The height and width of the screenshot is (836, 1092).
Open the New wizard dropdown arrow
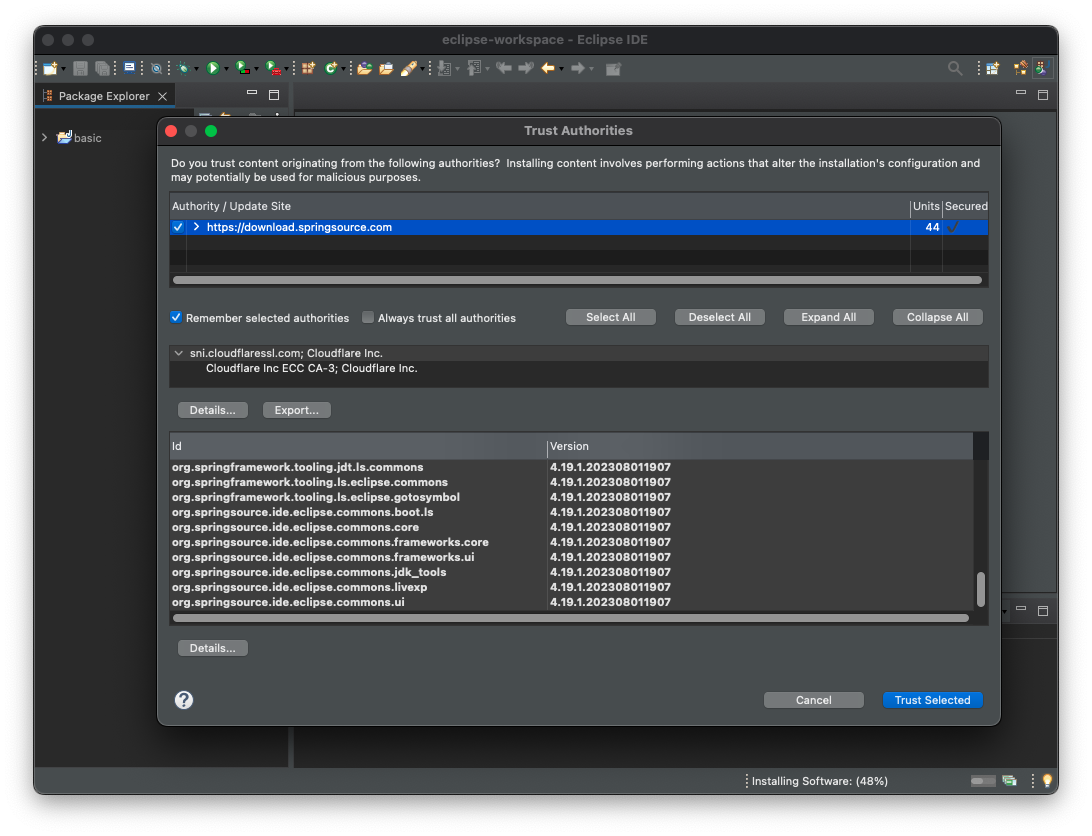pos(63,69)
